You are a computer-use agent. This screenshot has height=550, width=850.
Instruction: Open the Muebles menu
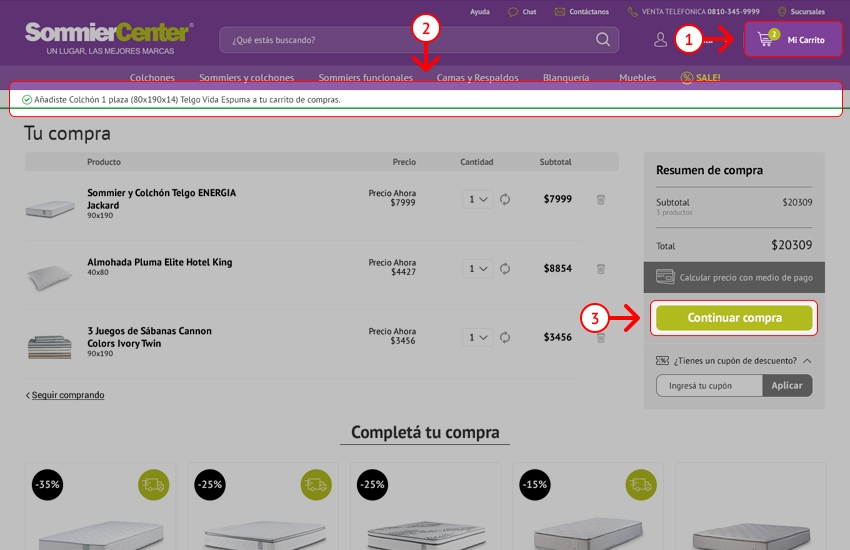(638, 77)
